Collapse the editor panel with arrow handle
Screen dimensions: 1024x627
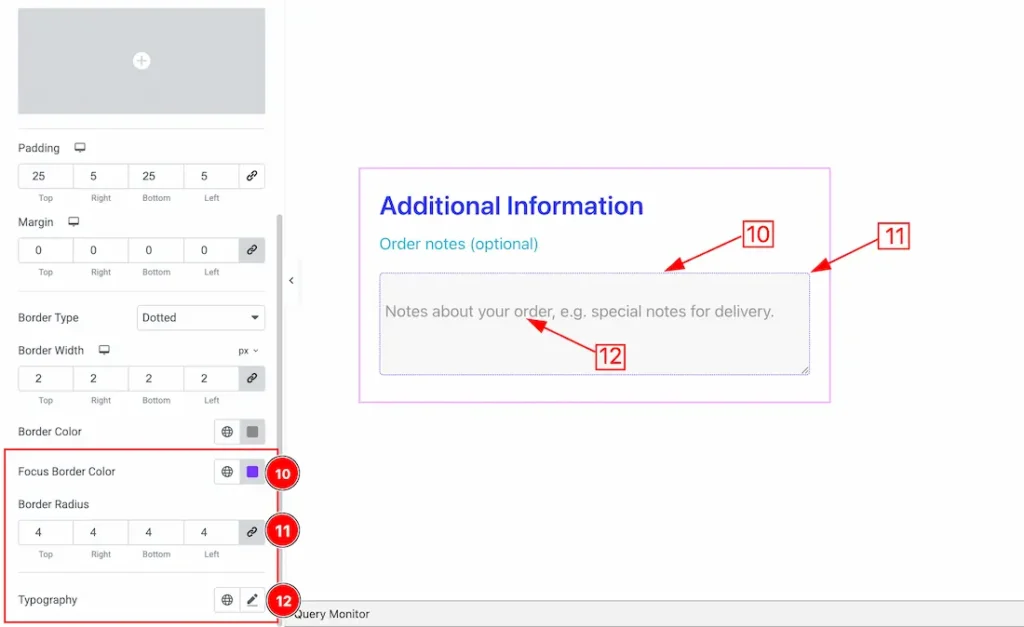291,281
